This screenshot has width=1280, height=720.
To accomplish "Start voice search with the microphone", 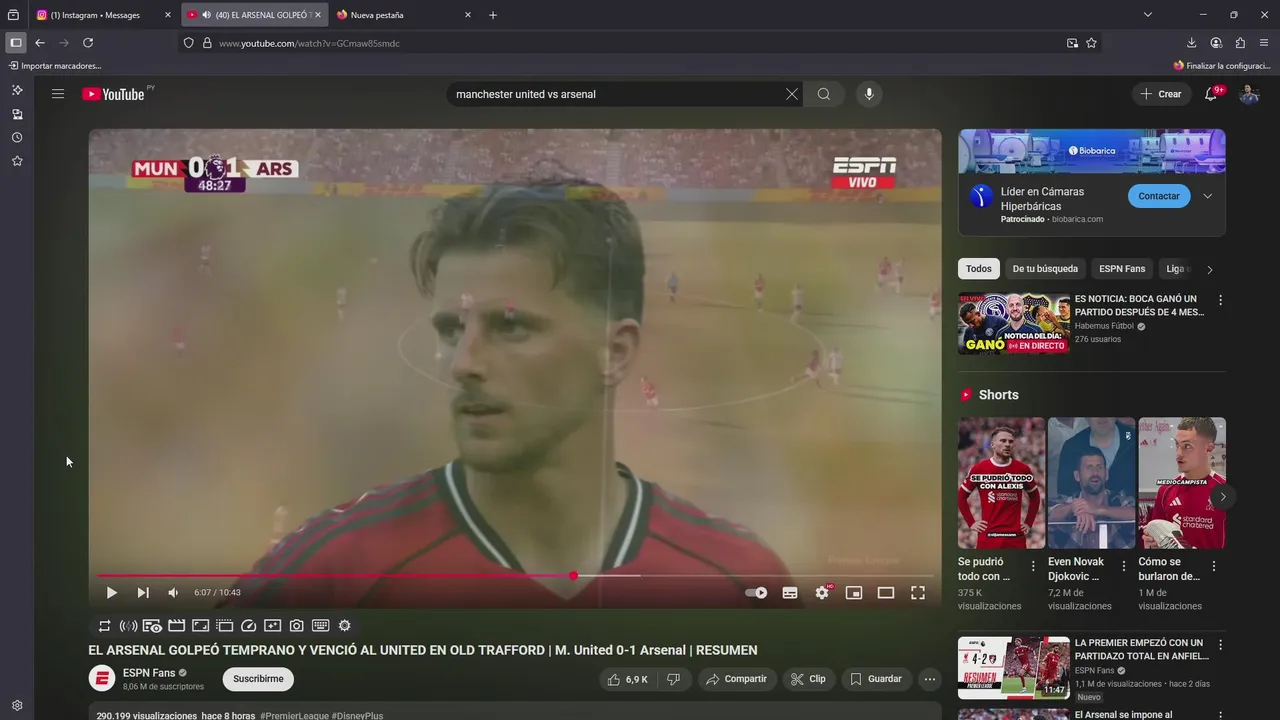I will (869, 94).
